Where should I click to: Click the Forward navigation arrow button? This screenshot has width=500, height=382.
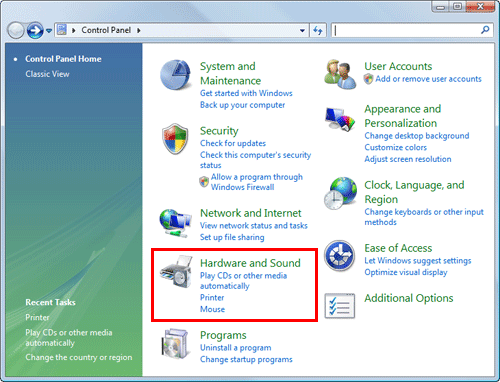pyautogui.click(x=35, y=30)
